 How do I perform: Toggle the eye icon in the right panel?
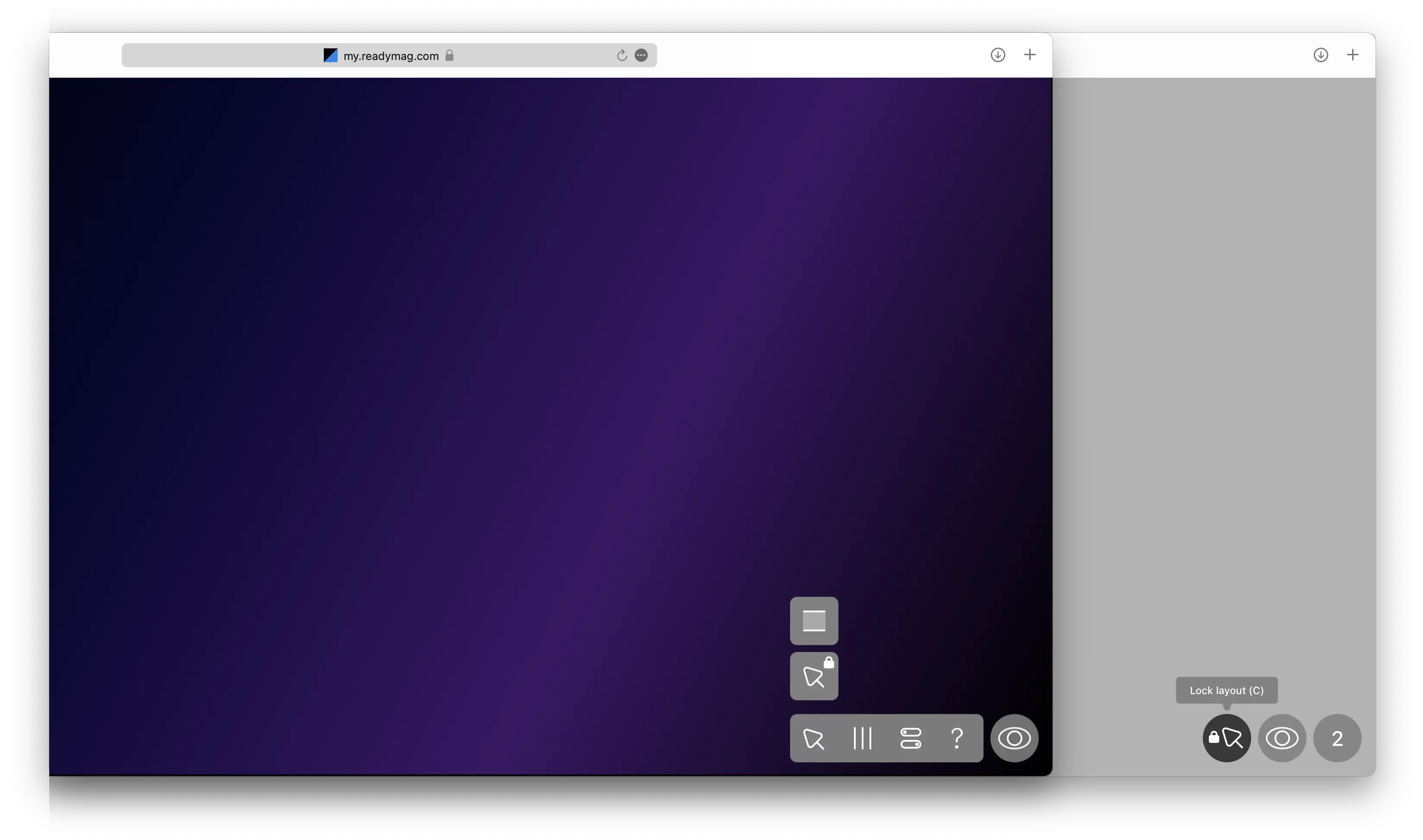pos(1282,738)
